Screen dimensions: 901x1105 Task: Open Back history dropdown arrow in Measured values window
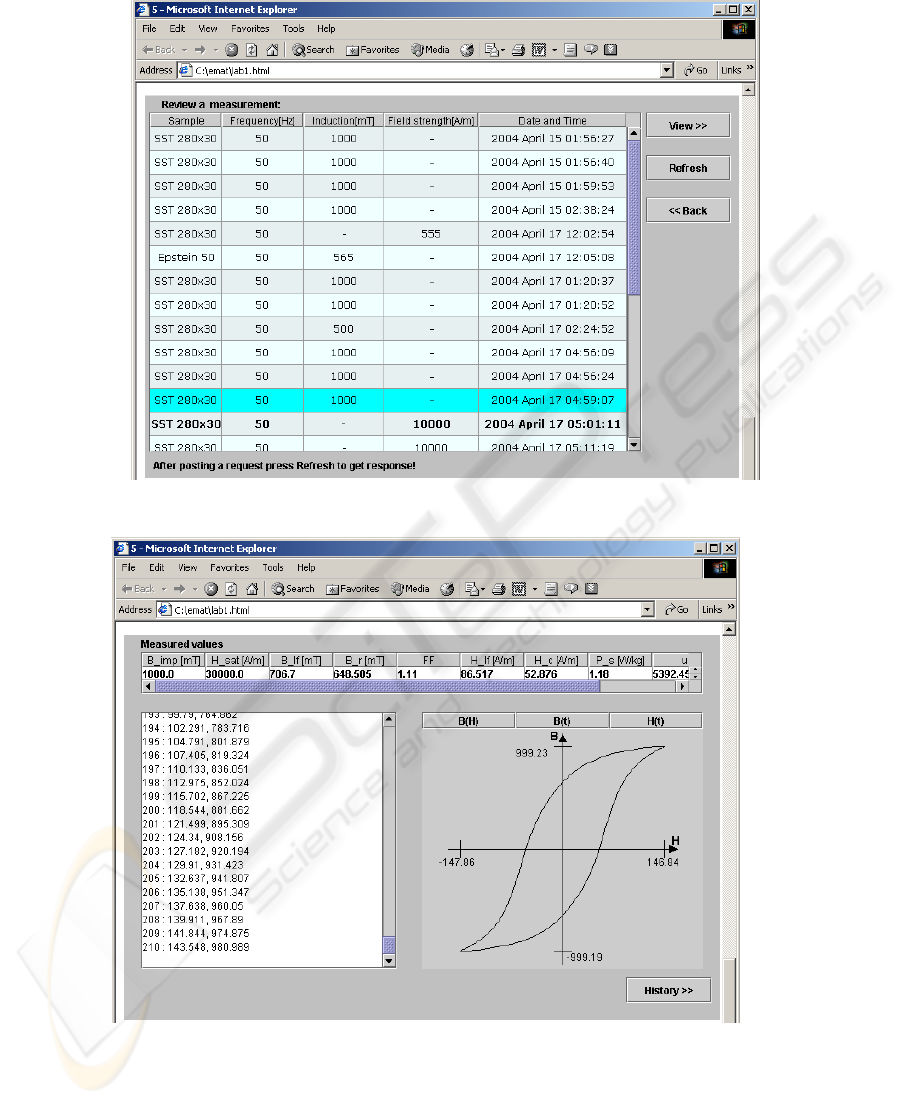coord(164,589)
